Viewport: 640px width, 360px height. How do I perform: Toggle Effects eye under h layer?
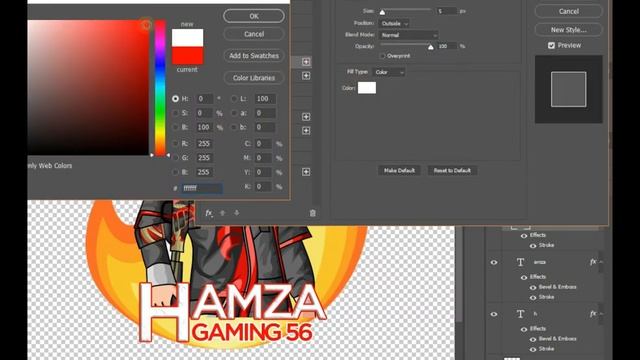[524, 329]
